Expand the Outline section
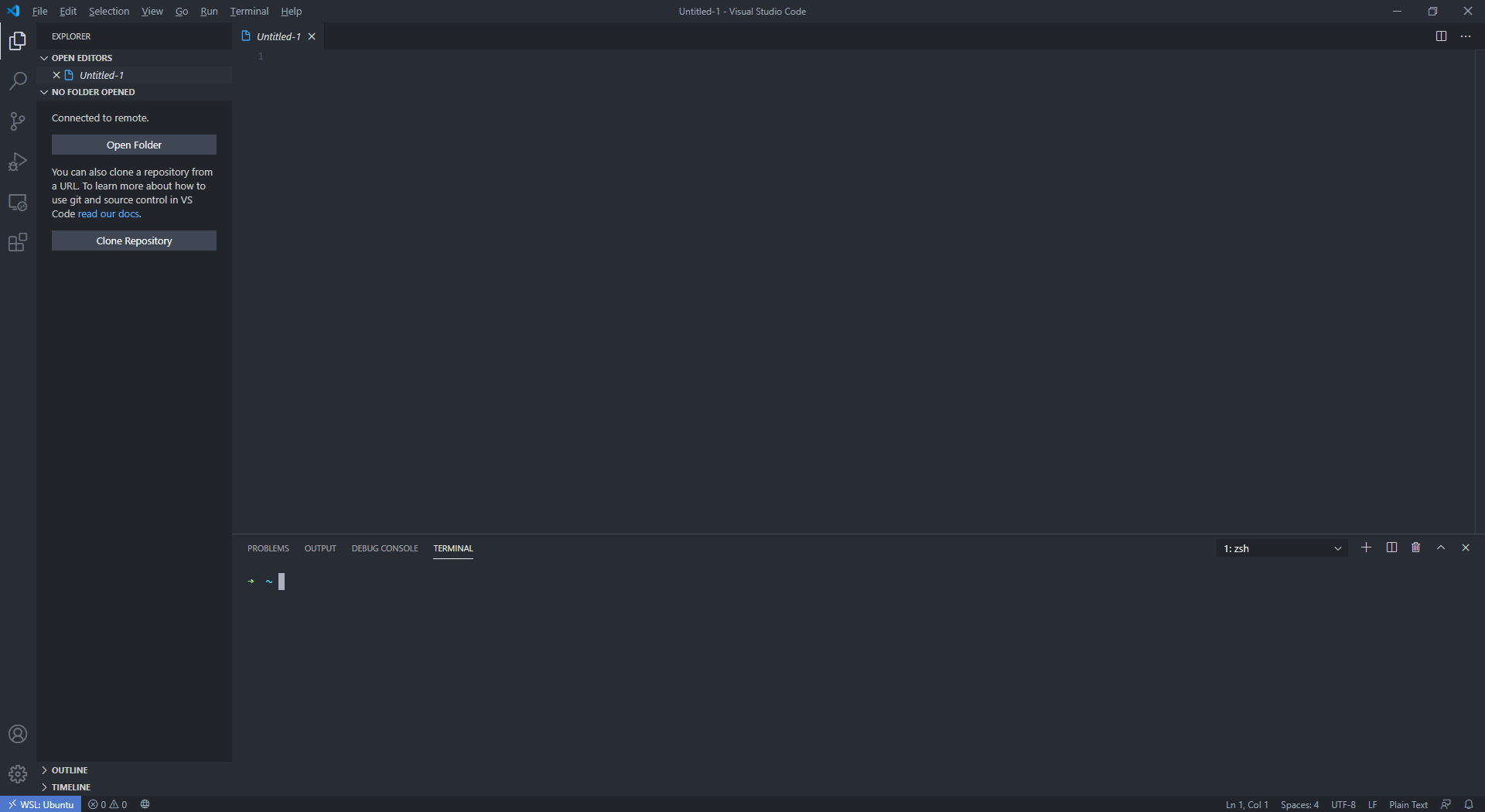1485x812 pixels. (x=70, y=769)
